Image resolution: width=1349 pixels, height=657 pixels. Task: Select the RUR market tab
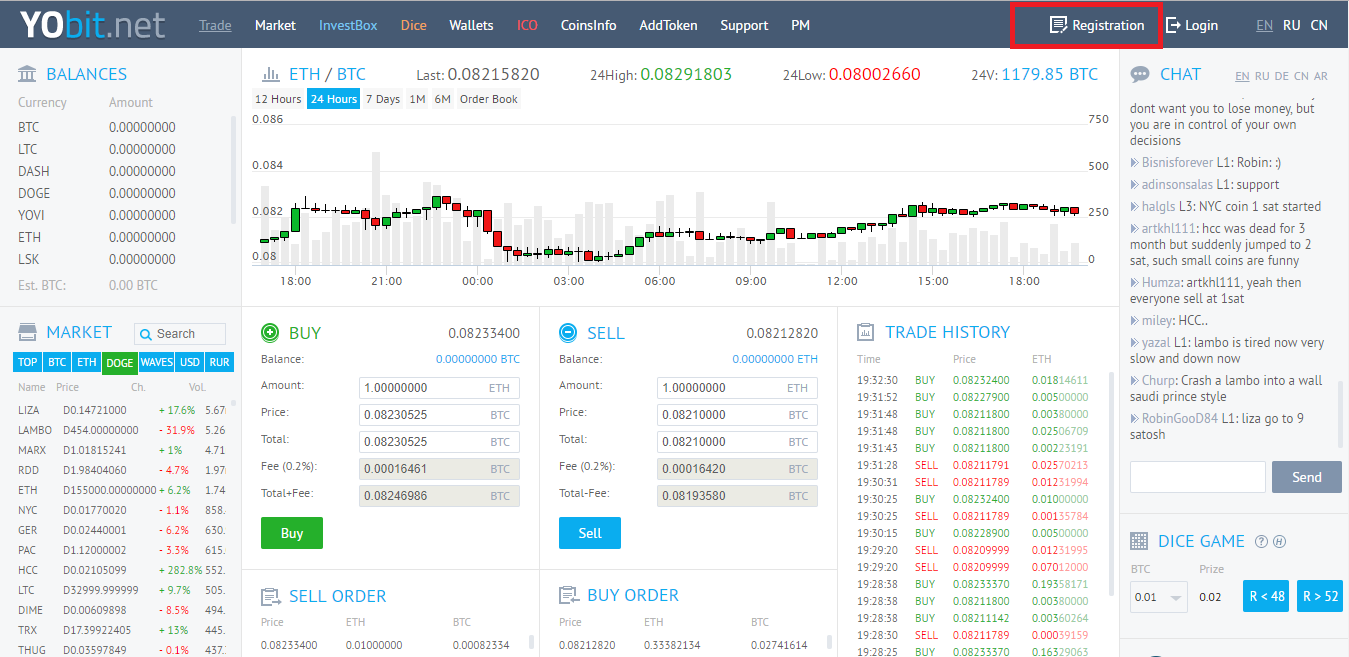click(x=219, y=363)
